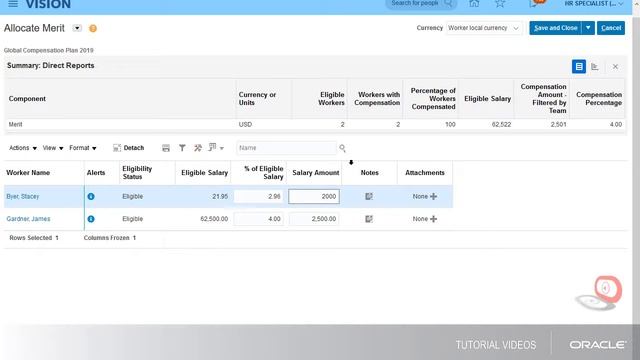Open the hamburger navigation menu
Image resolution: width=640 pixels, height=360 pixels.
(13, 4)
